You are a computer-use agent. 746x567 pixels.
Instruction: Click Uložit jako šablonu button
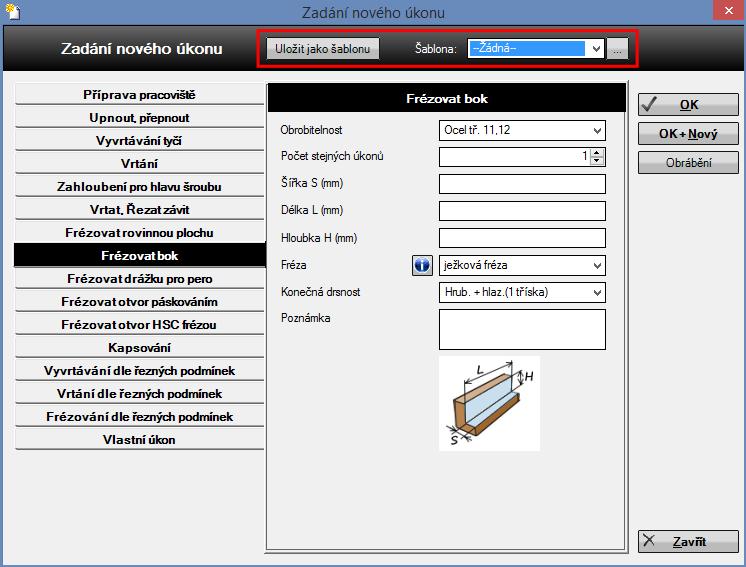[x=322, y=49]
